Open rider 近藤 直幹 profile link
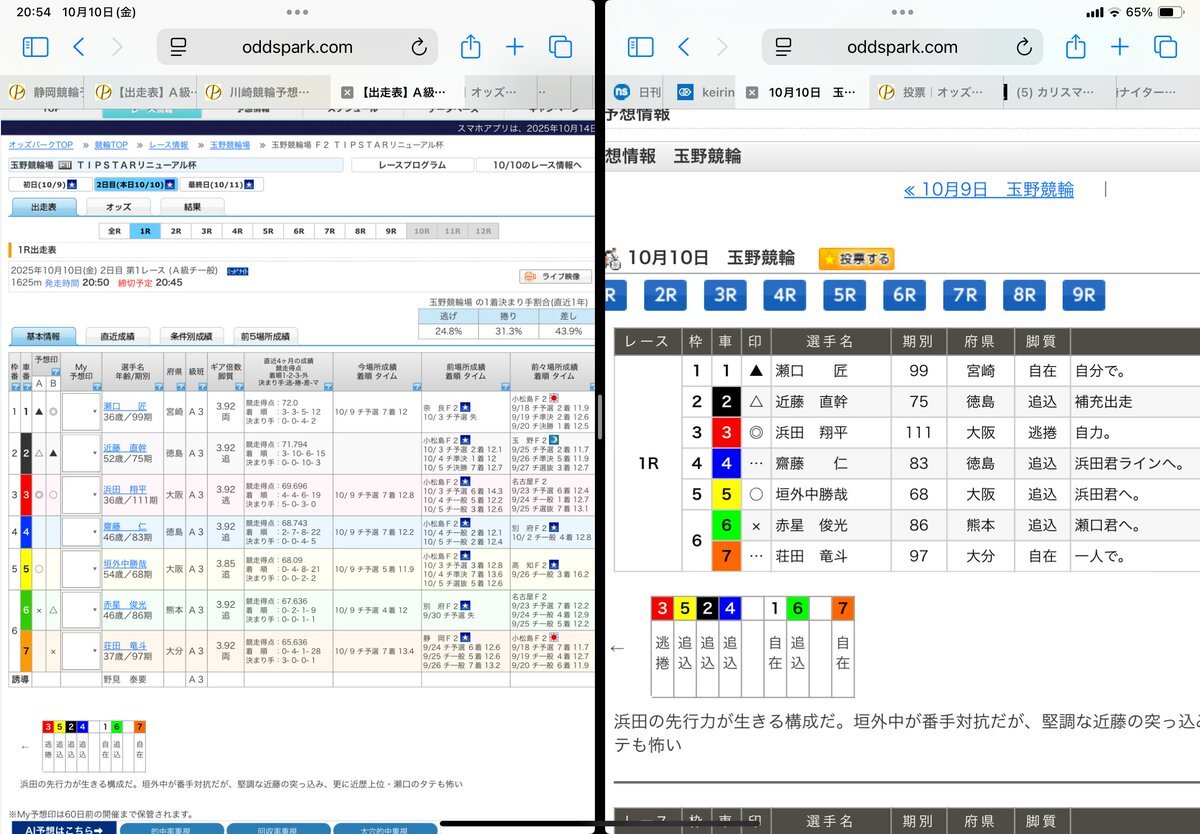This screenshot has height=834, width=1200. click(x=125, y=448)
